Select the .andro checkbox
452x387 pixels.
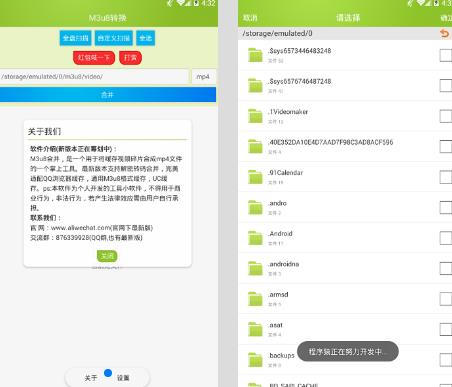[446, 207]
